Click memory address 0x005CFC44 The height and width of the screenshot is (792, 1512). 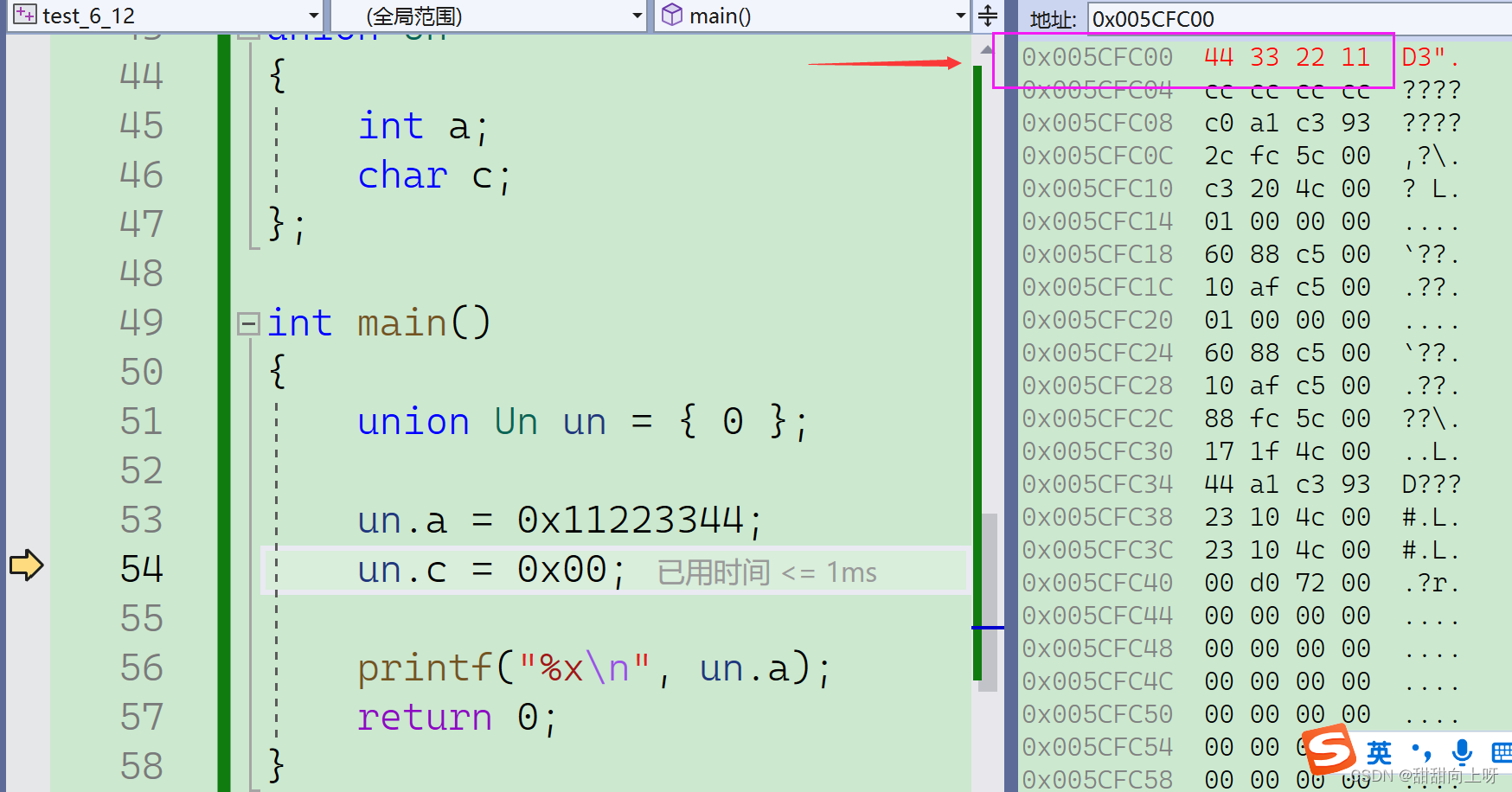point(1097,616)
